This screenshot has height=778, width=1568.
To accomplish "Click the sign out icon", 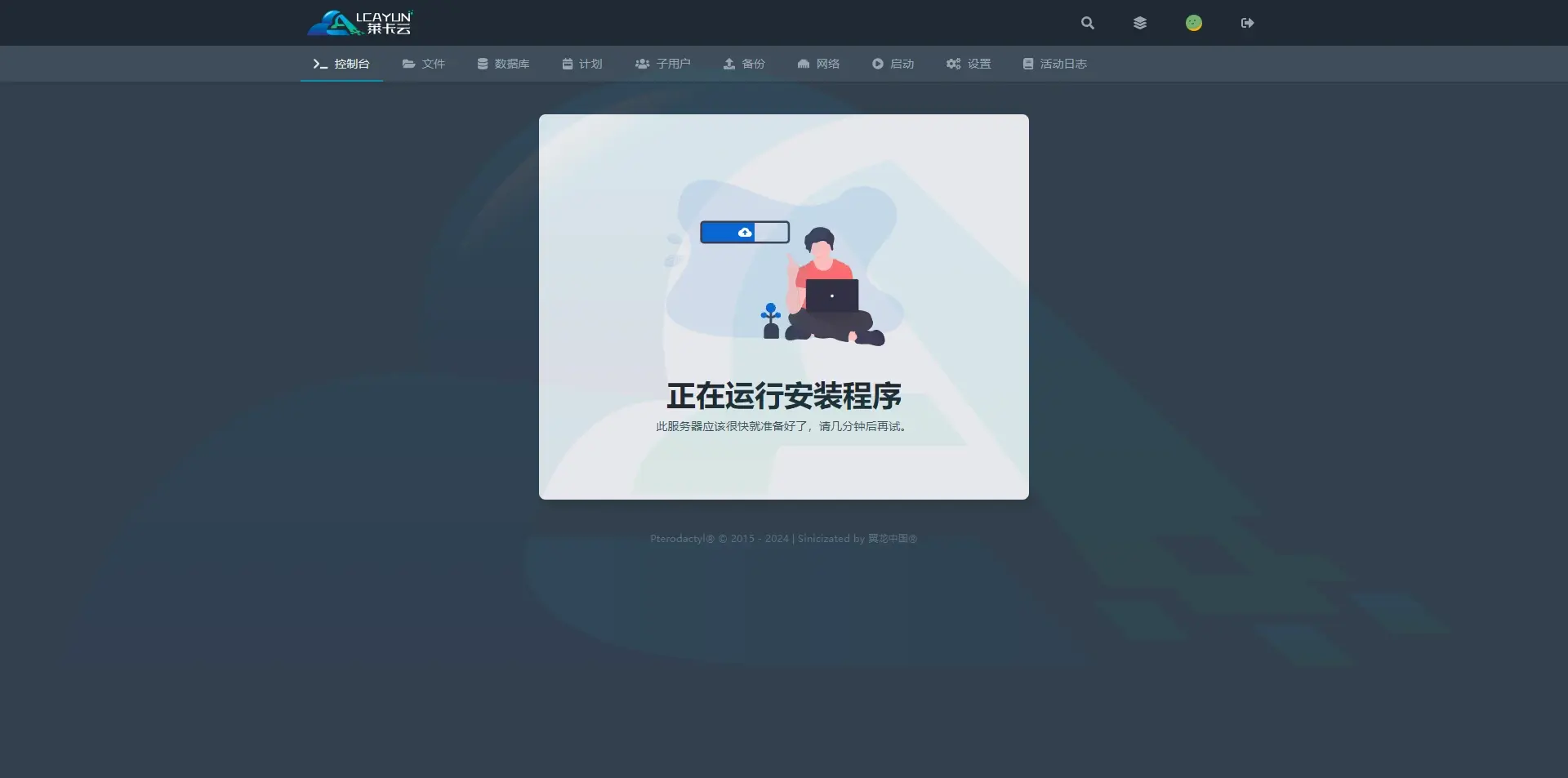I will (1247, 23).
